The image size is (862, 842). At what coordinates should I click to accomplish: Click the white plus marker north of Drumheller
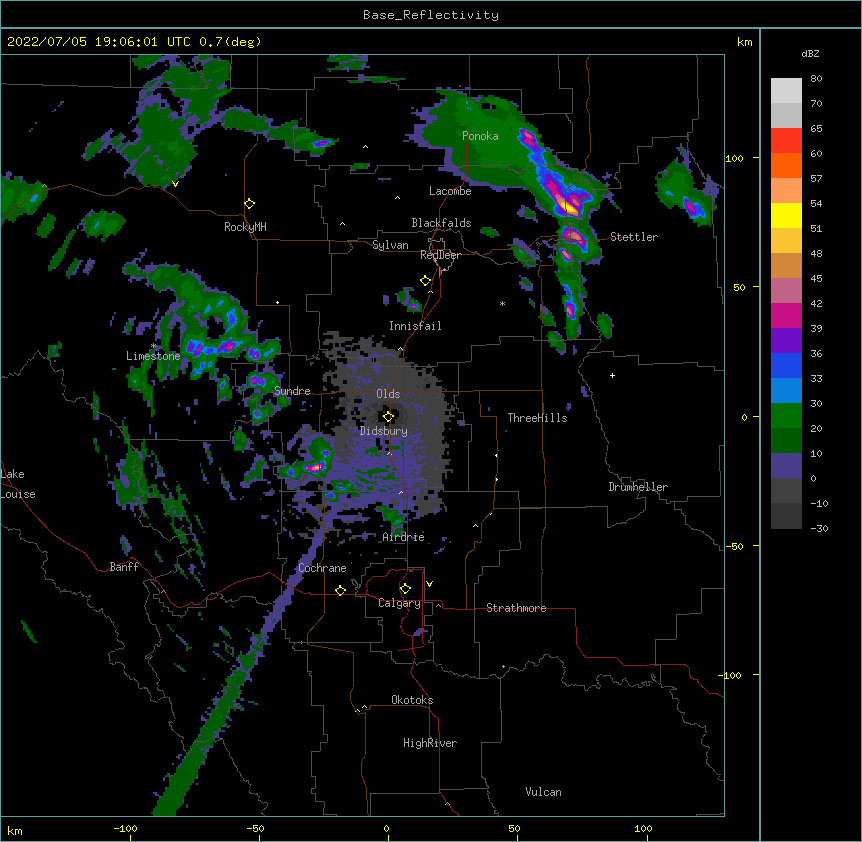(x=612, y=375)
